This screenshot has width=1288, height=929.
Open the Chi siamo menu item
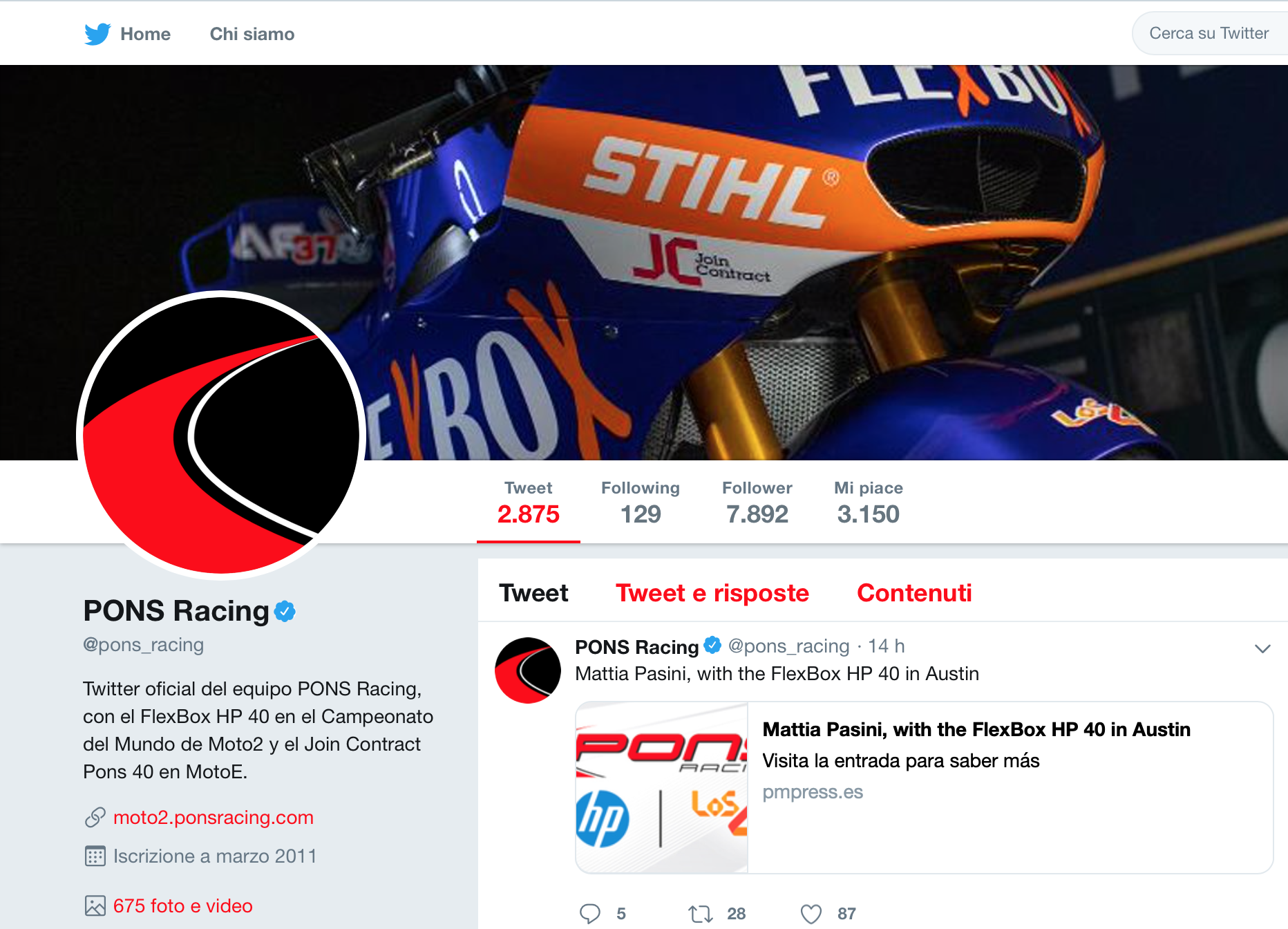click(x=252, y=34)
